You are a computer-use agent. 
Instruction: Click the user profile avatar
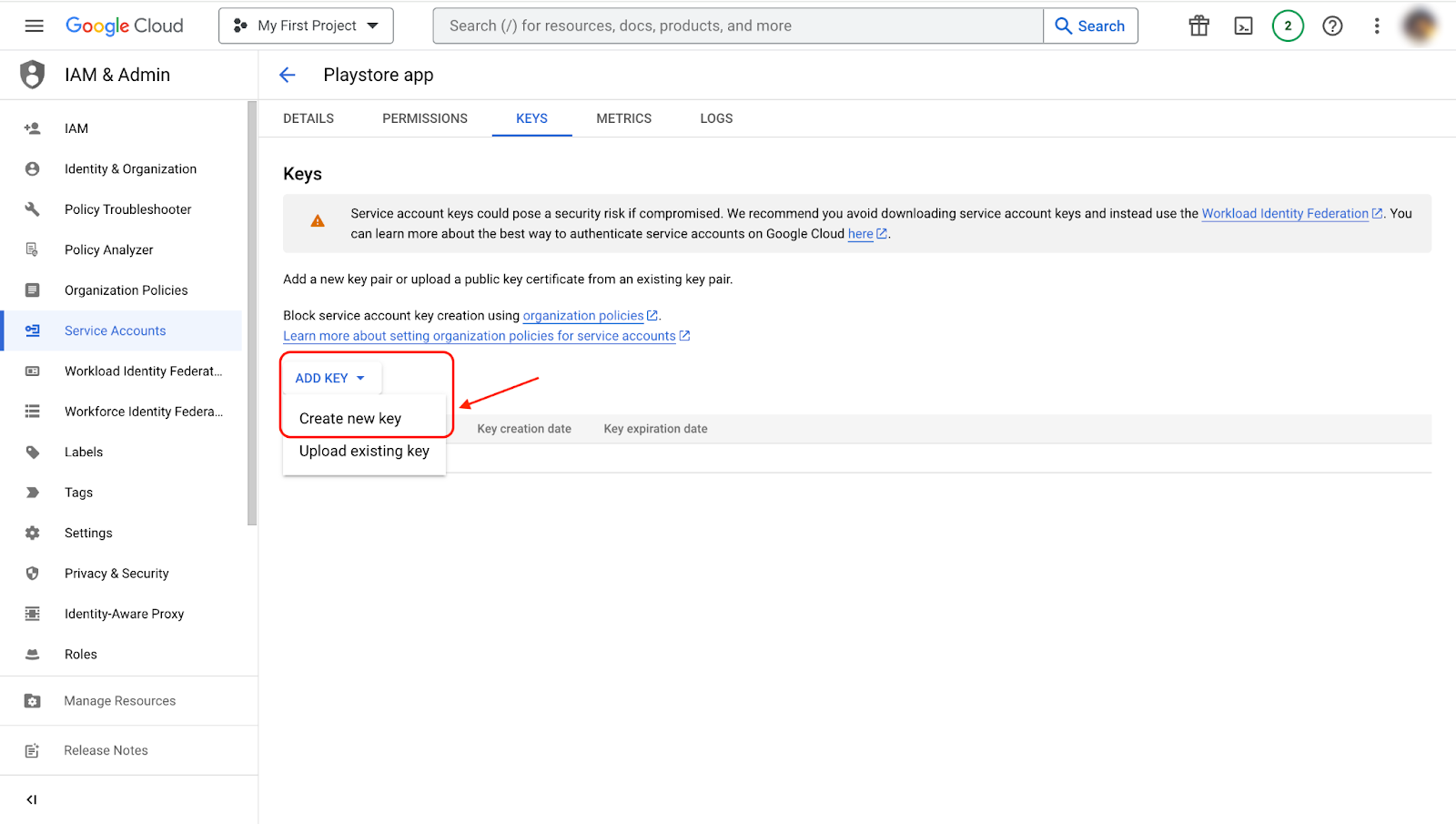[1419, 25]
